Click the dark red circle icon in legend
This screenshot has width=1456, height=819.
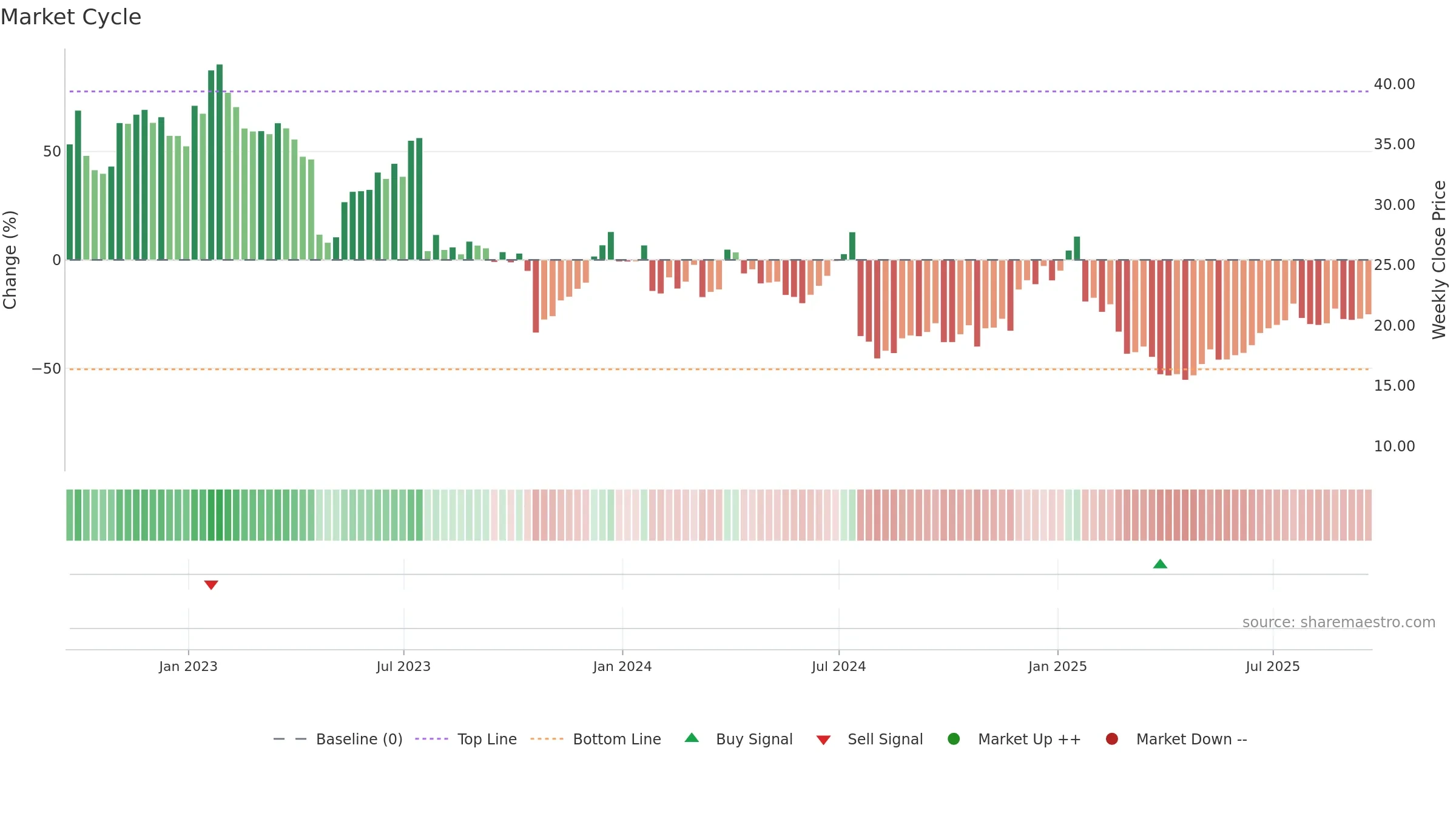point(1112,739)
